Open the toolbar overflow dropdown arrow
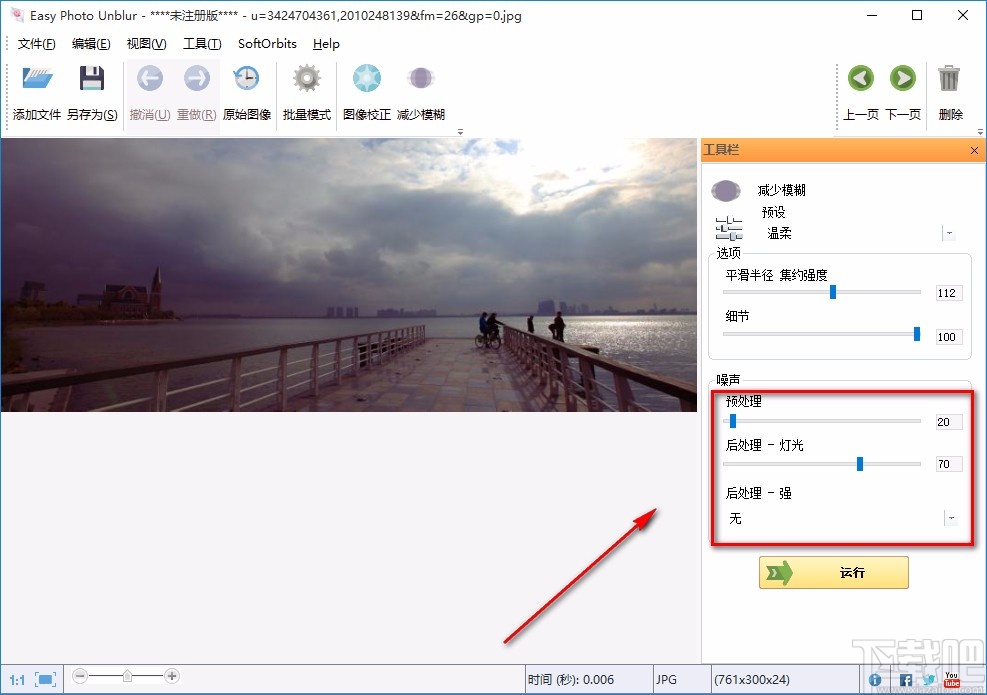Viewport: 987px width, 695px height. 460,131
